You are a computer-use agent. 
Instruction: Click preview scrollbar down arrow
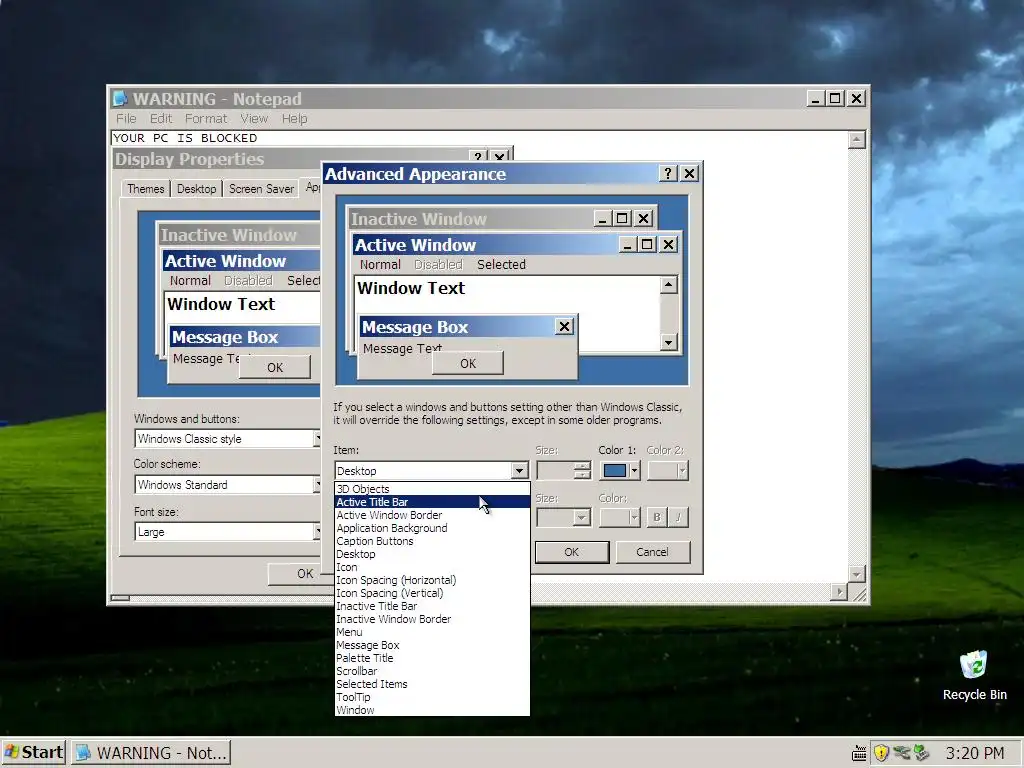pyautogui.click(x=668, y=342)
